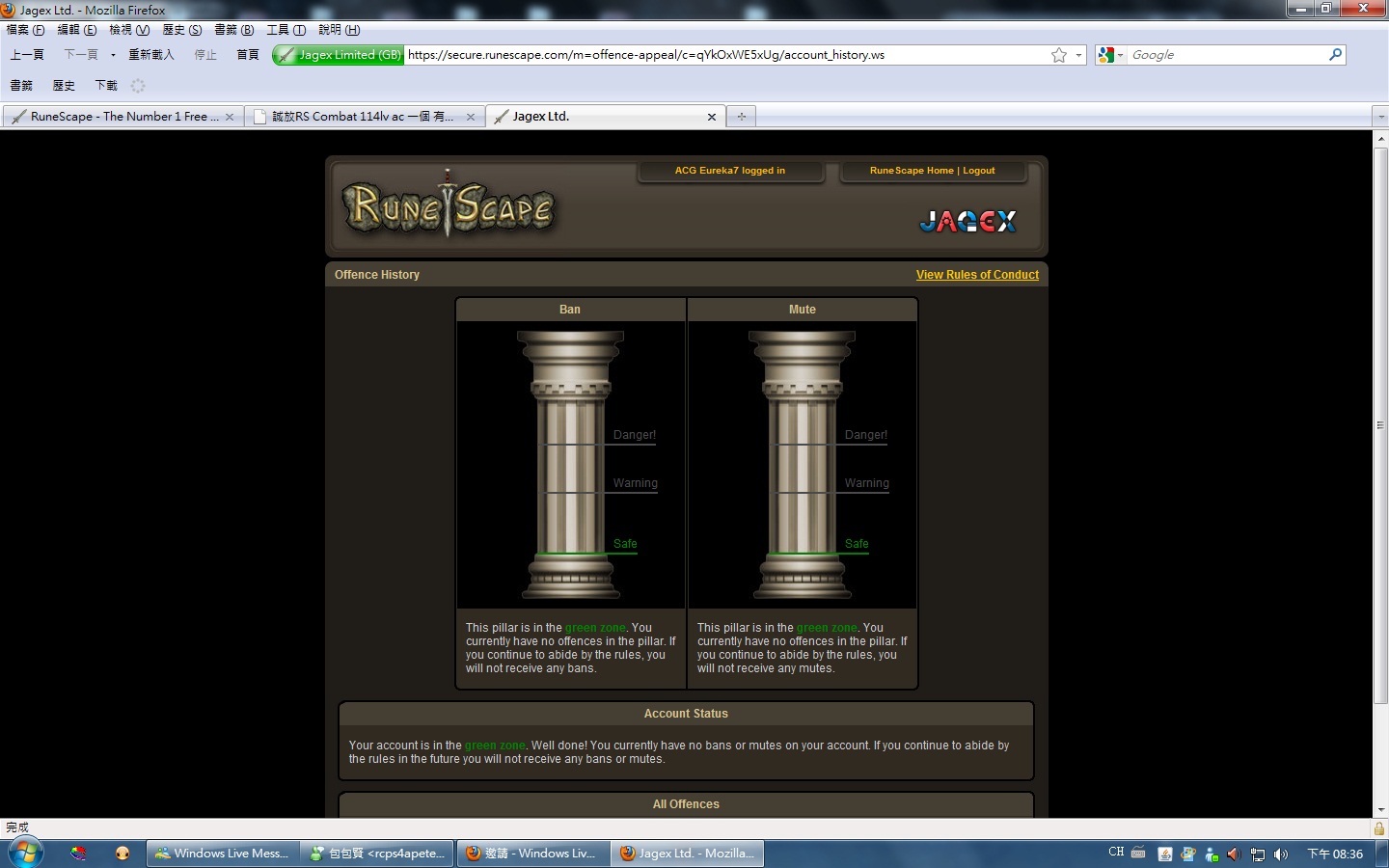Viewport: 1389px width, 868px height.
Task: Switch to Windows Live Messenger taskbar button
Action: 223,854
